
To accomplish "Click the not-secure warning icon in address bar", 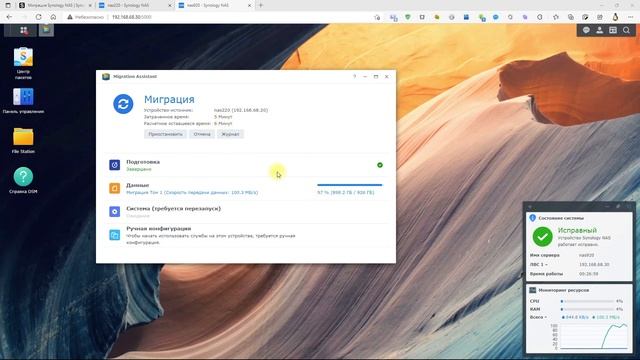I will coord(70,17).
